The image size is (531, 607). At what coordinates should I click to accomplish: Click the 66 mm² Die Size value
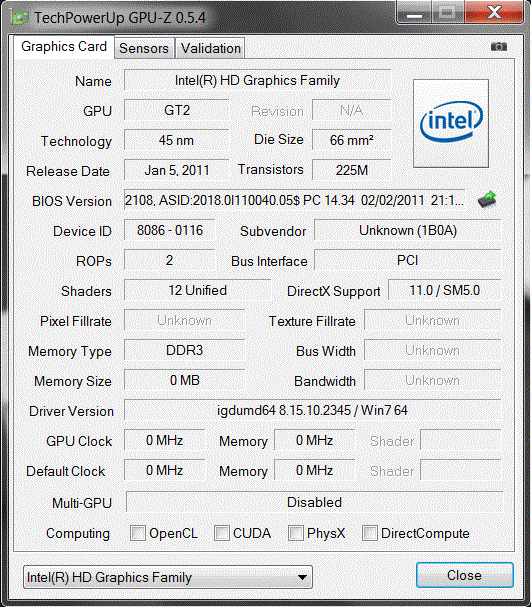point(351,140)
